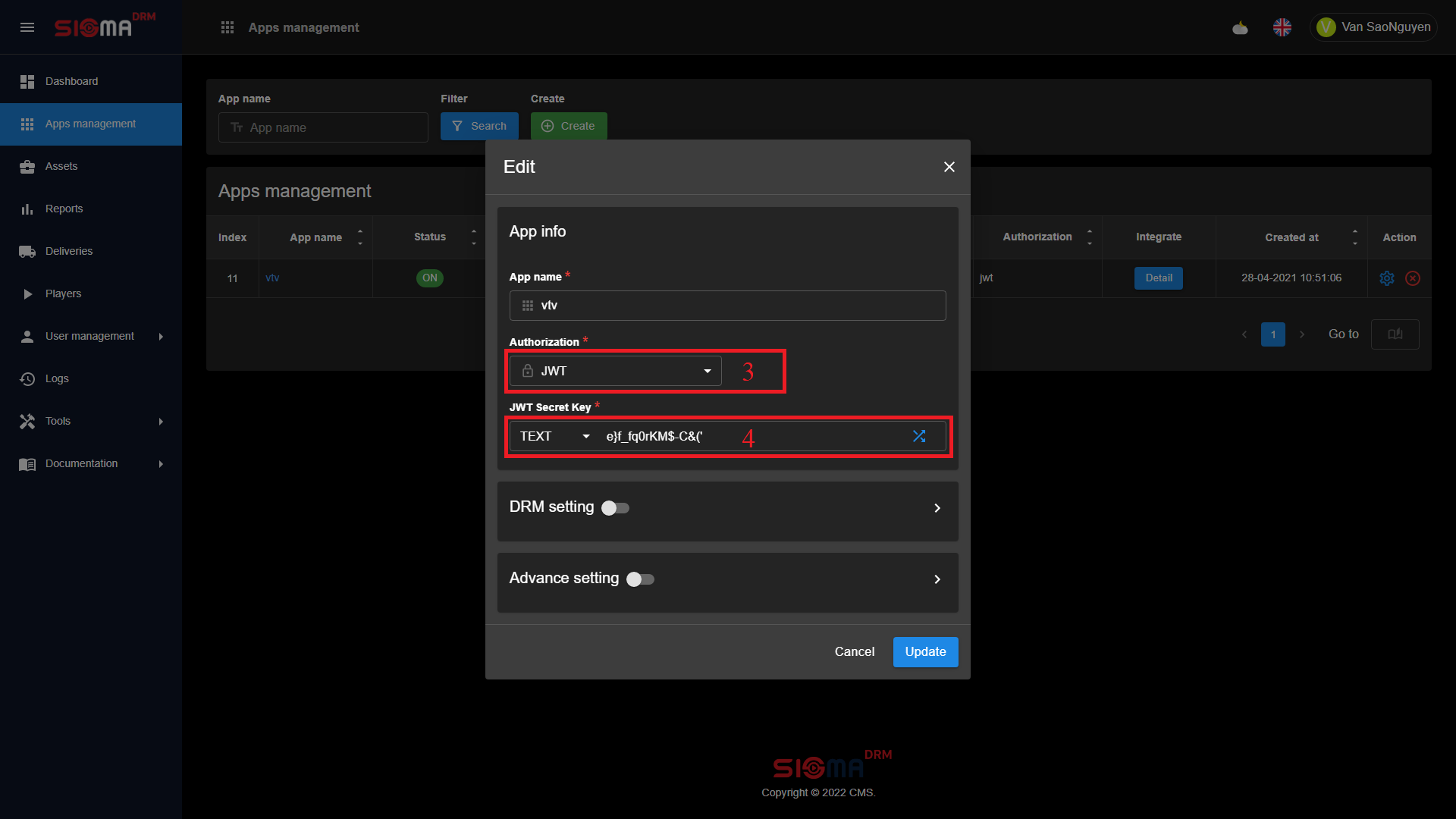
Task: Click the Update button
Action: (924, 651)
